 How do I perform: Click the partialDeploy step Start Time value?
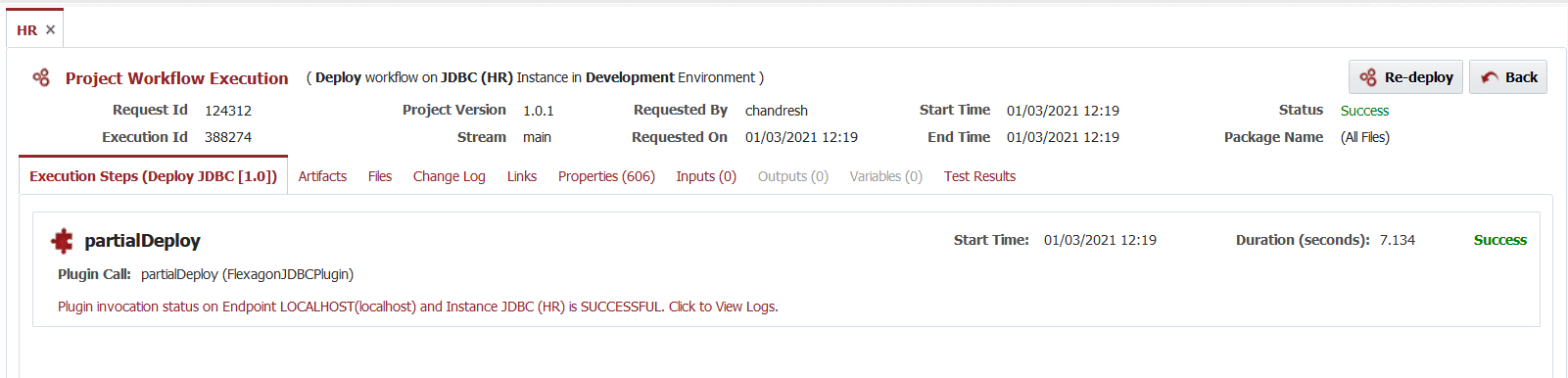[1100, 240]
